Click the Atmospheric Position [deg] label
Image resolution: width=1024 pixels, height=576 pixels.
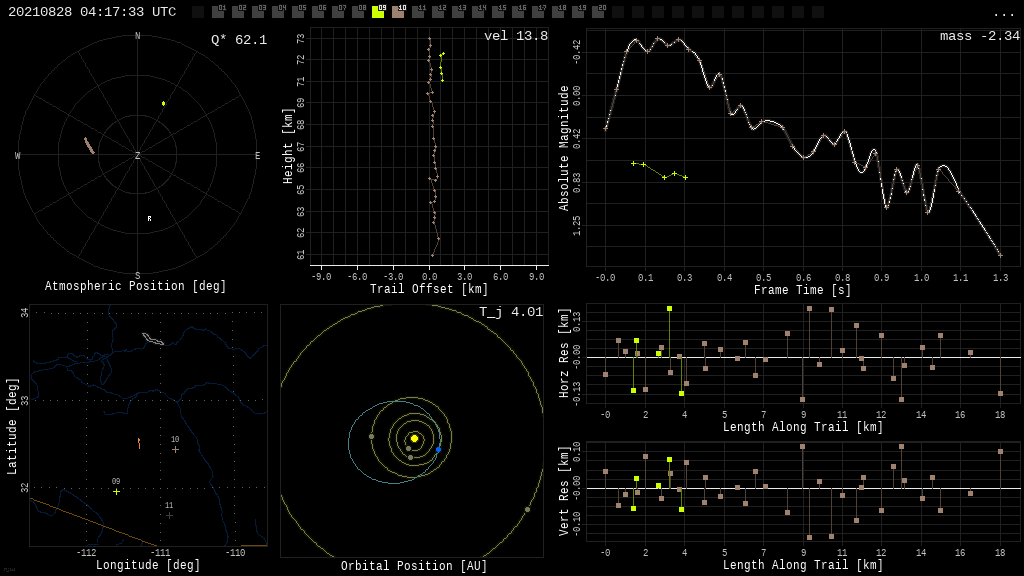(x=135, y=286)
